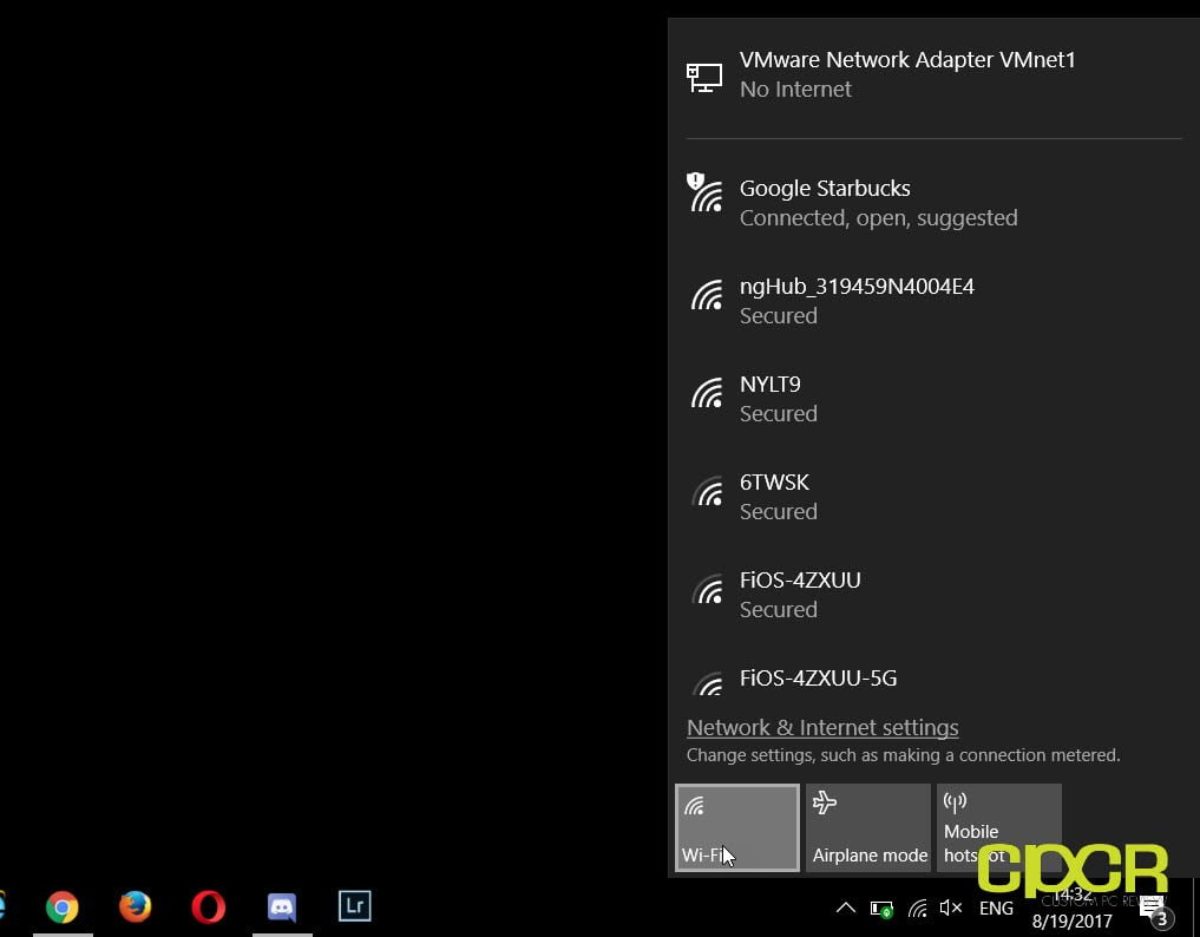The image size is (1200, 937).
Task: Start Discord from the taskbar
Action: pyautogui.click(x=281, y=907)
